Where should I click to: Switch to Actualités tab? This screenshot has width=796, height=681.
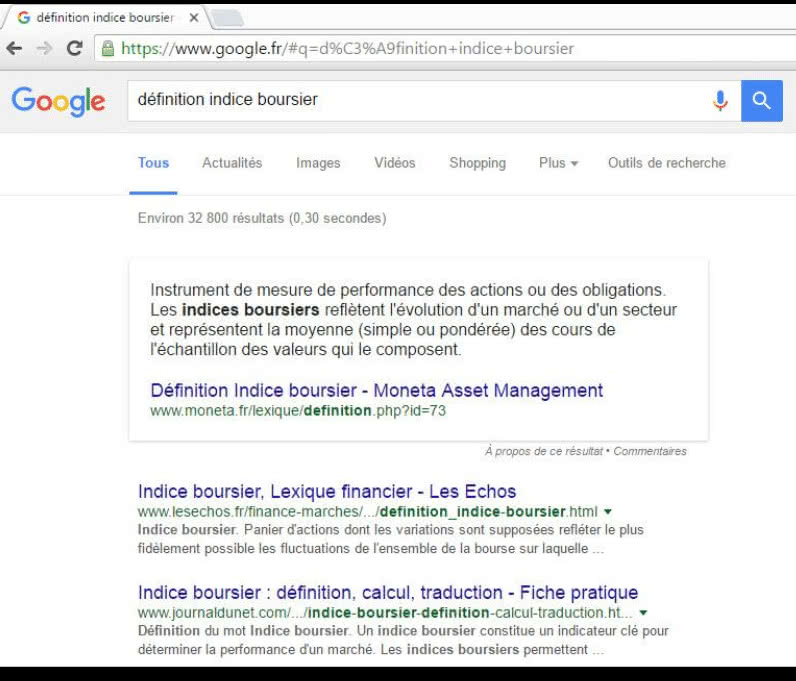[x=232, y=163]
